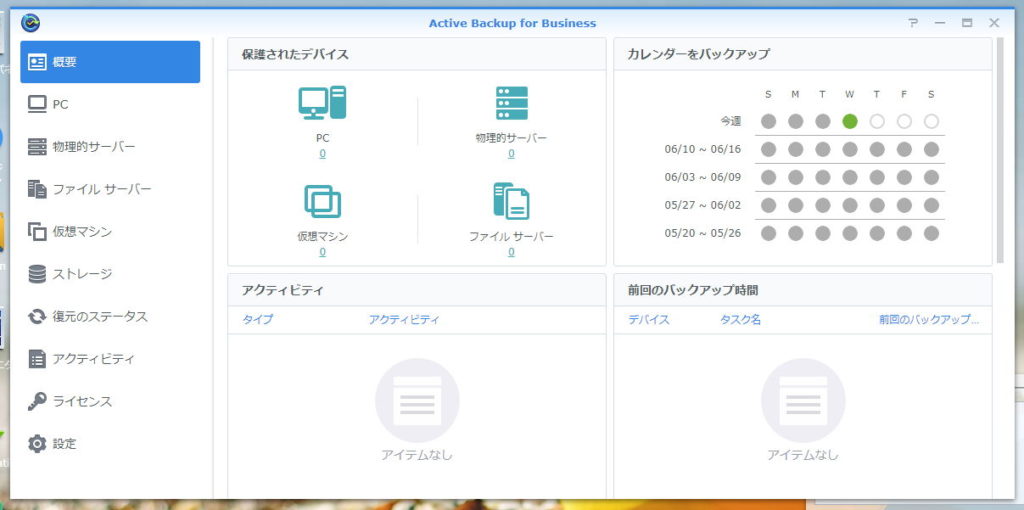The width and height of the screenshot is (1024, 510).
Task: Click the 物理的サーバー rack icon in devices panel
Action: pos(511,103)
